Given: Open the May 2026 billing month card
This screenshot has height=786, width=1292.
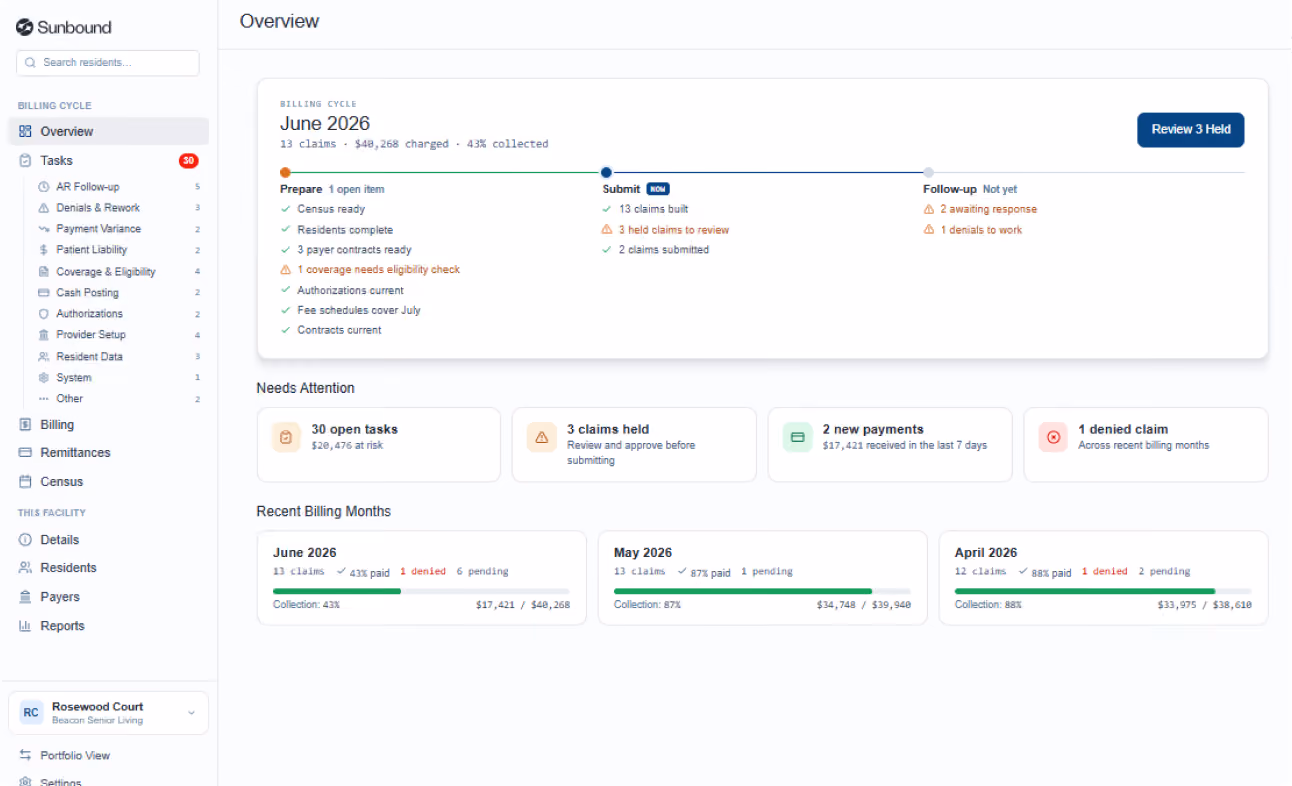Looking at the screenshot, I should (x=762, y=578).
